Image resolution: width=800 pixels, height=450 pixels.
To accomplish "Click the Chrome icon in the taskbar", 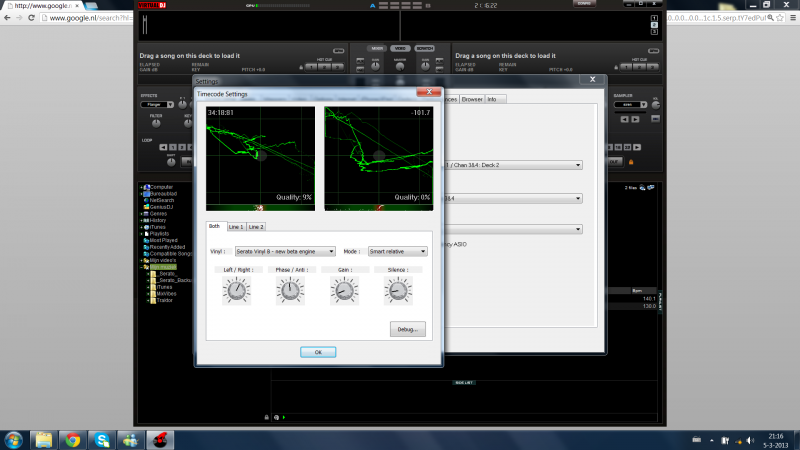I will (73, 438).
